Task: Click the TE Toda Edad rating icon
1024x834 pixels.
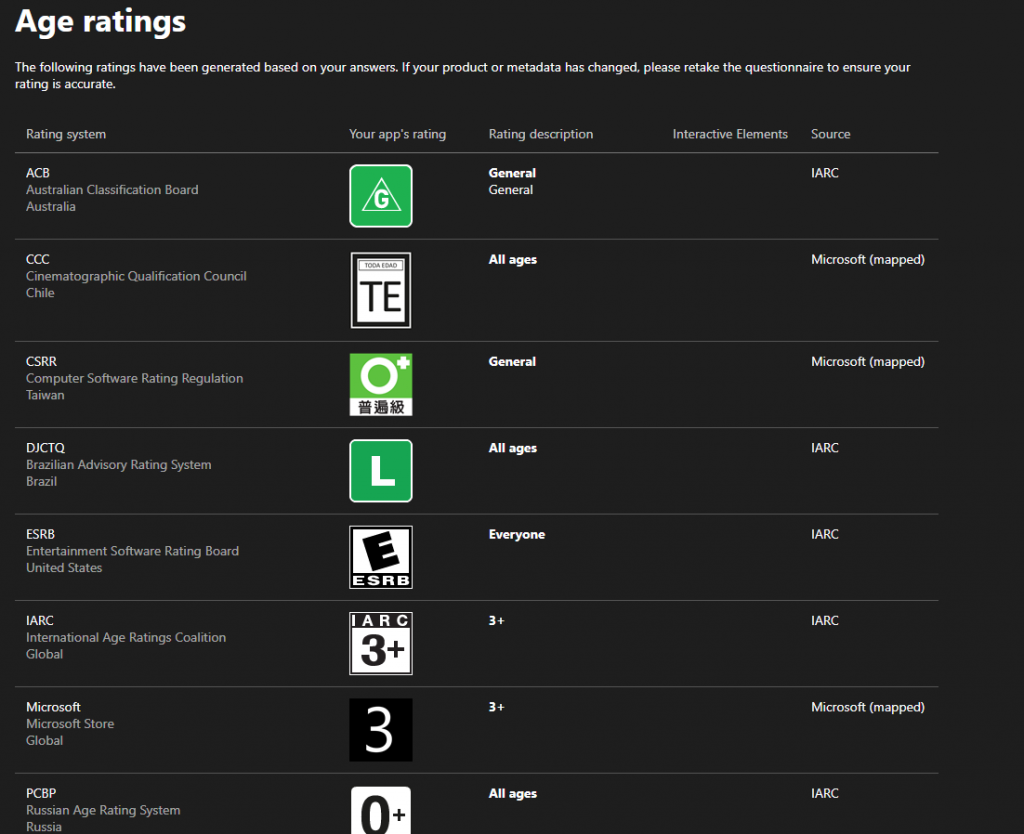Action: (x=380, y=290)
